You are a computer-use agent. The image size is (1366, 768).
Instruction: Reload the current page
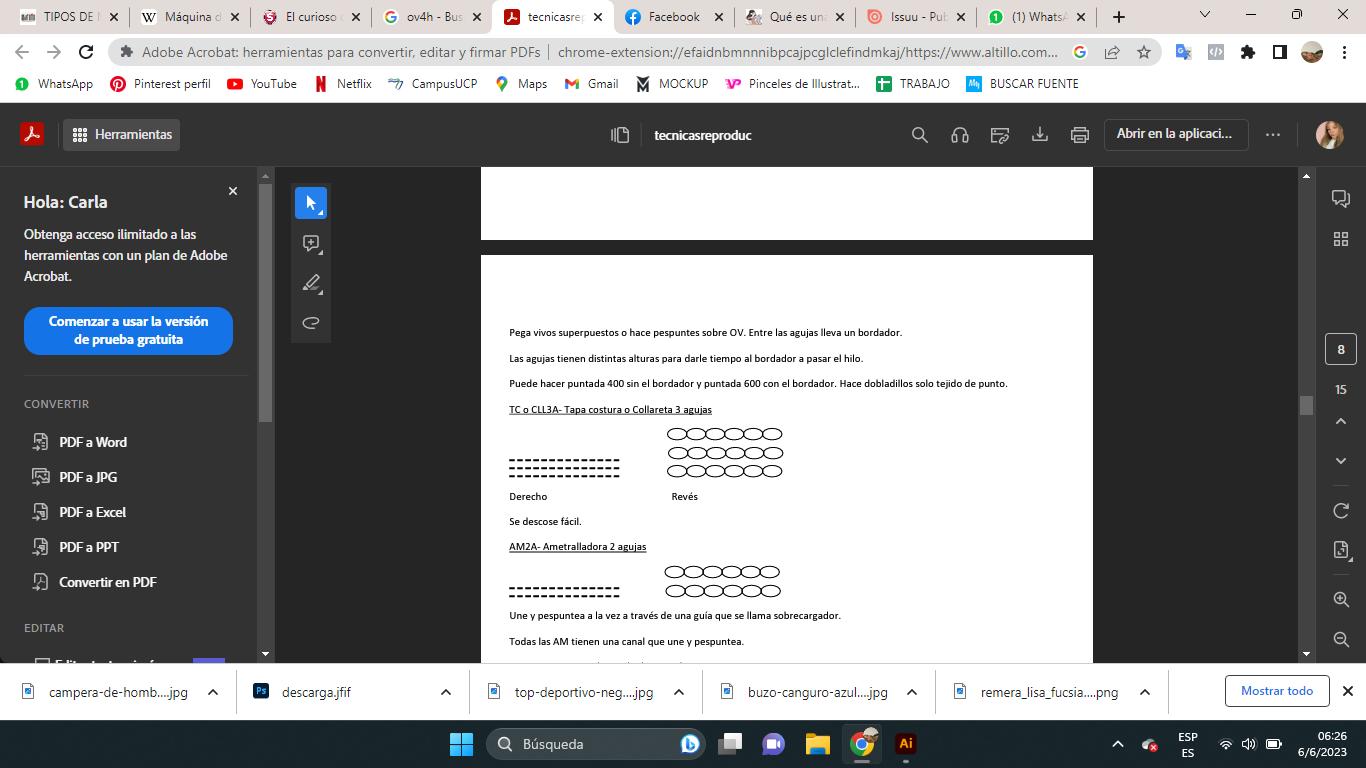[86, 52]
